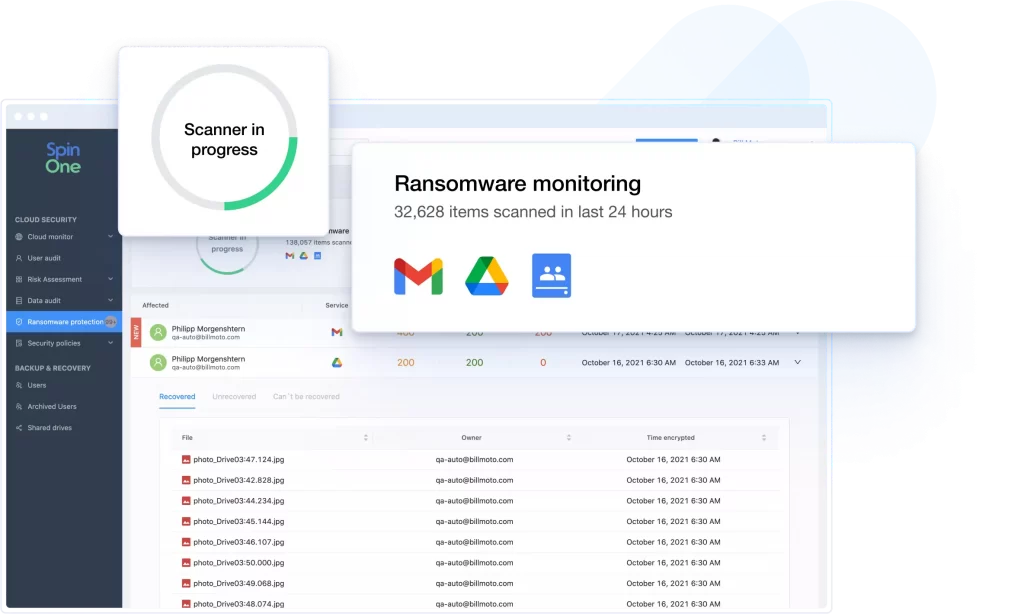Image resolution: width=1024 pixels, height=614 pixels.
Task: Click the User audit person icon
Action: tap(19, 258)
